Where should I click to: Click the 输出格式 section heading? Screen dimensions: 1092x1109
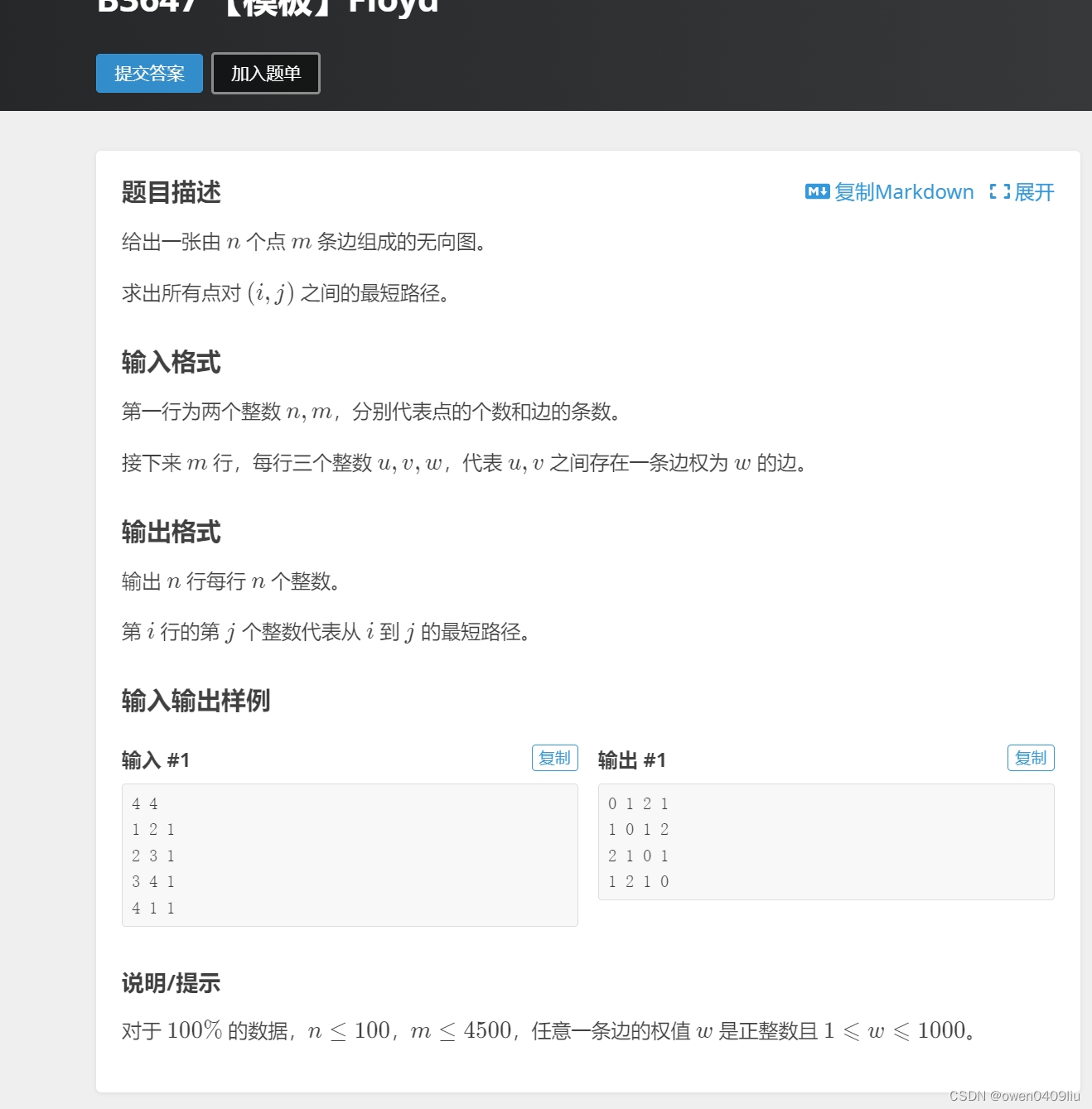pyautogui.click(x=170, y=533)
